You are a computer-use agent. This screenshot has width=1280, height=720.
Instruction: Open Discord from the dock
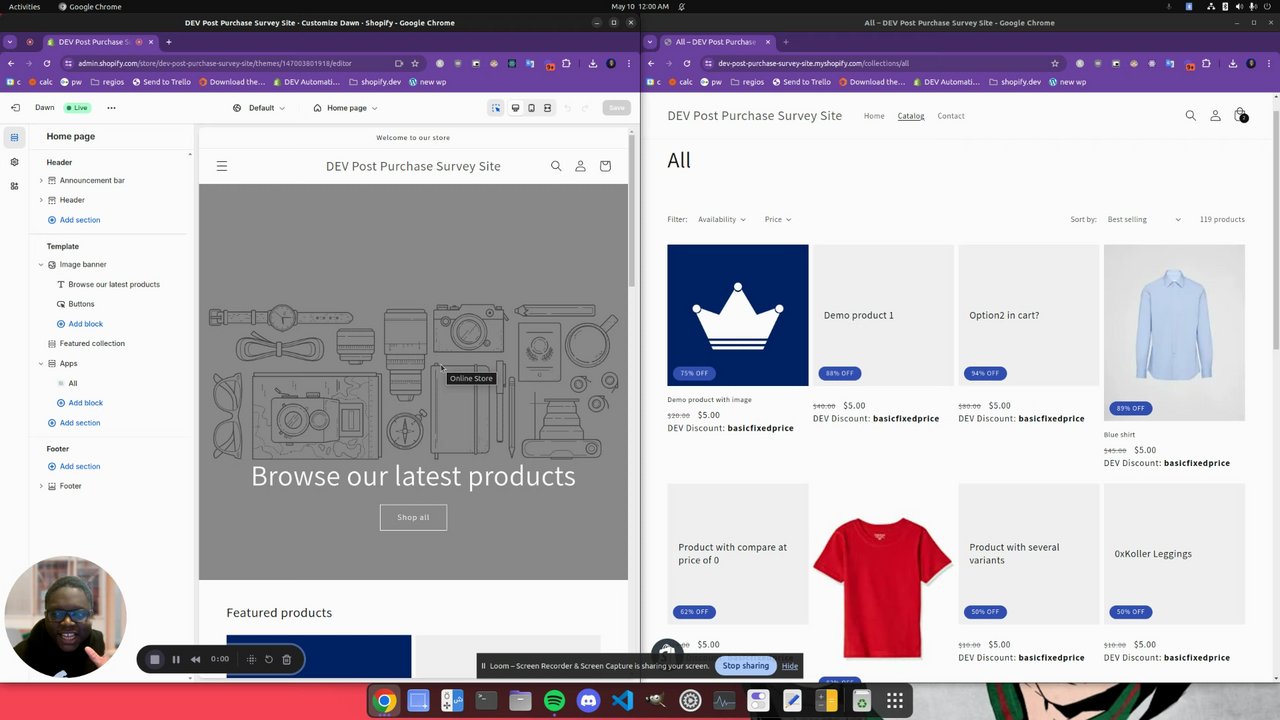588,701
